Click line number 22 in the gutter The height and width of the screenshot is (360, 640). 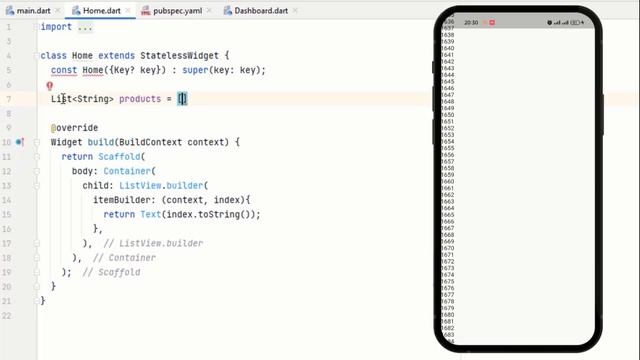[x=7, y=316]
